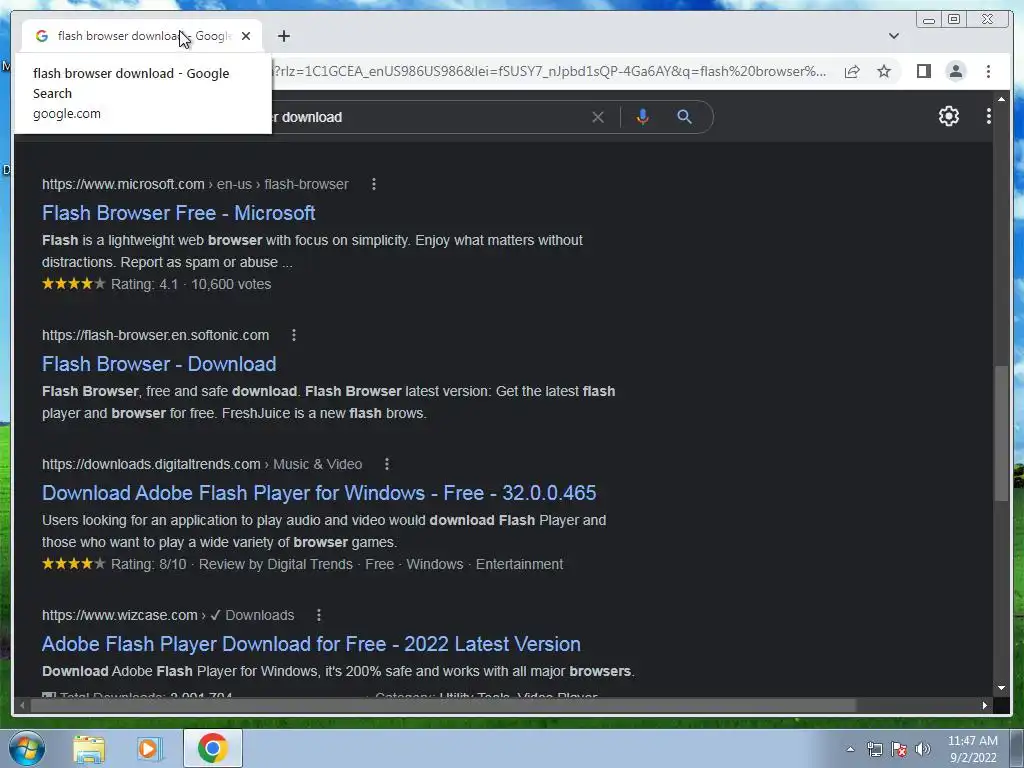The height and width of the screenshot is (768, 1024).
Task: Click the flash-browser.en.softonic.com URL
Action: [x=155, y=335]
